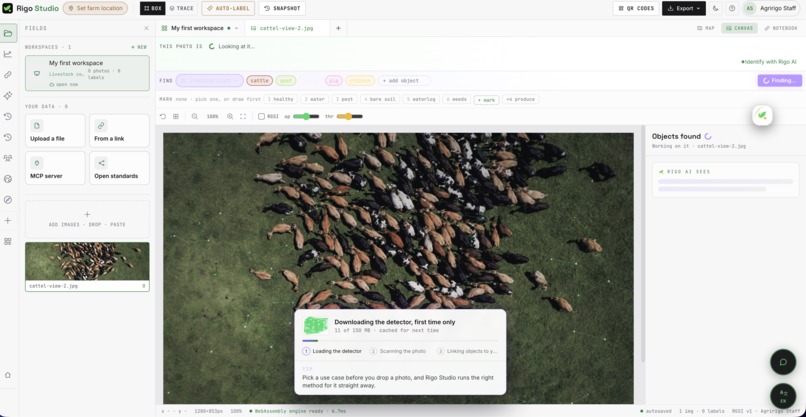The image size is (806, 417).
Task: Click the + NEW workspace link
Action: click(x=139, y=47)
